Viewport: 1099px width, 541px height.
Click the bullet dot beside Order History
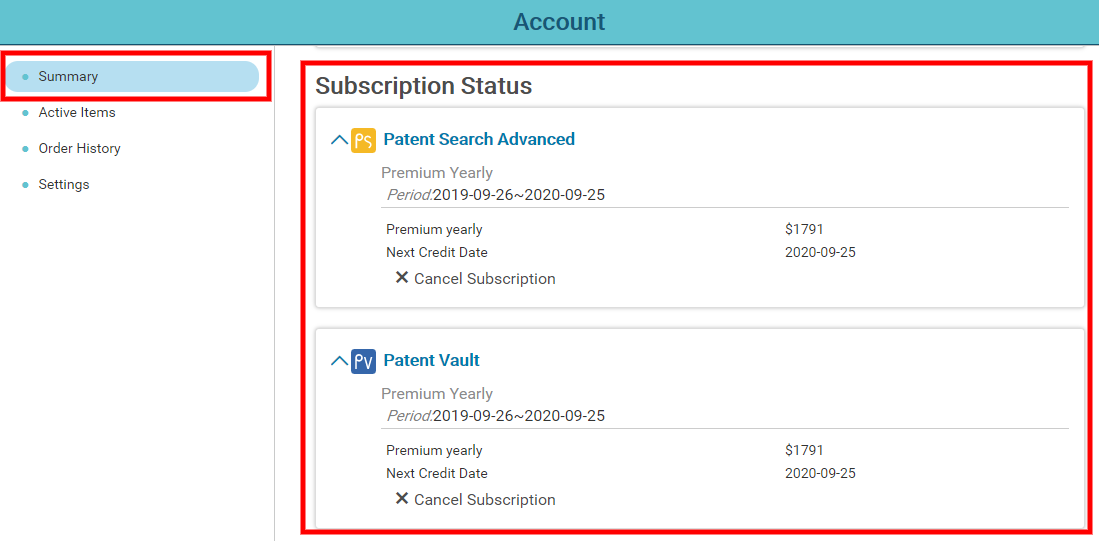point(26,149)
